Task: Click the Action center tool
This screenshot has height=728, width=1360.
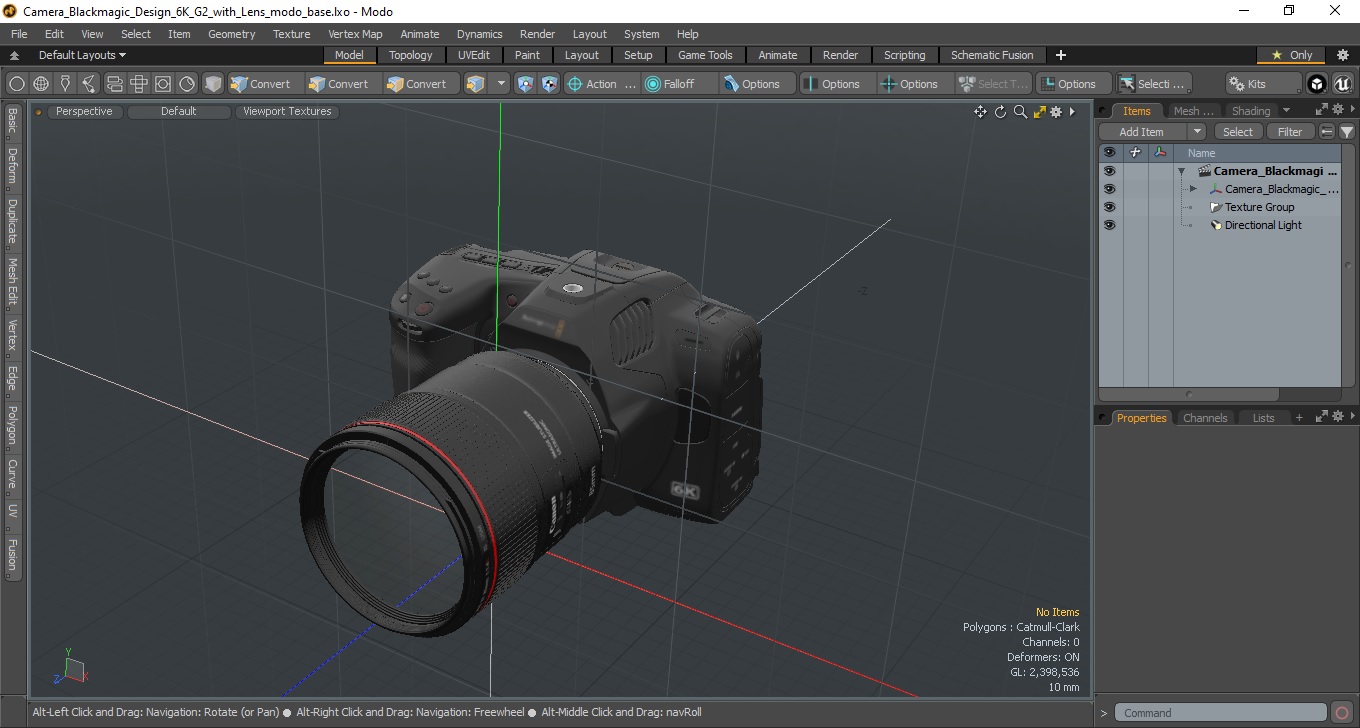Action: point(601,84)
